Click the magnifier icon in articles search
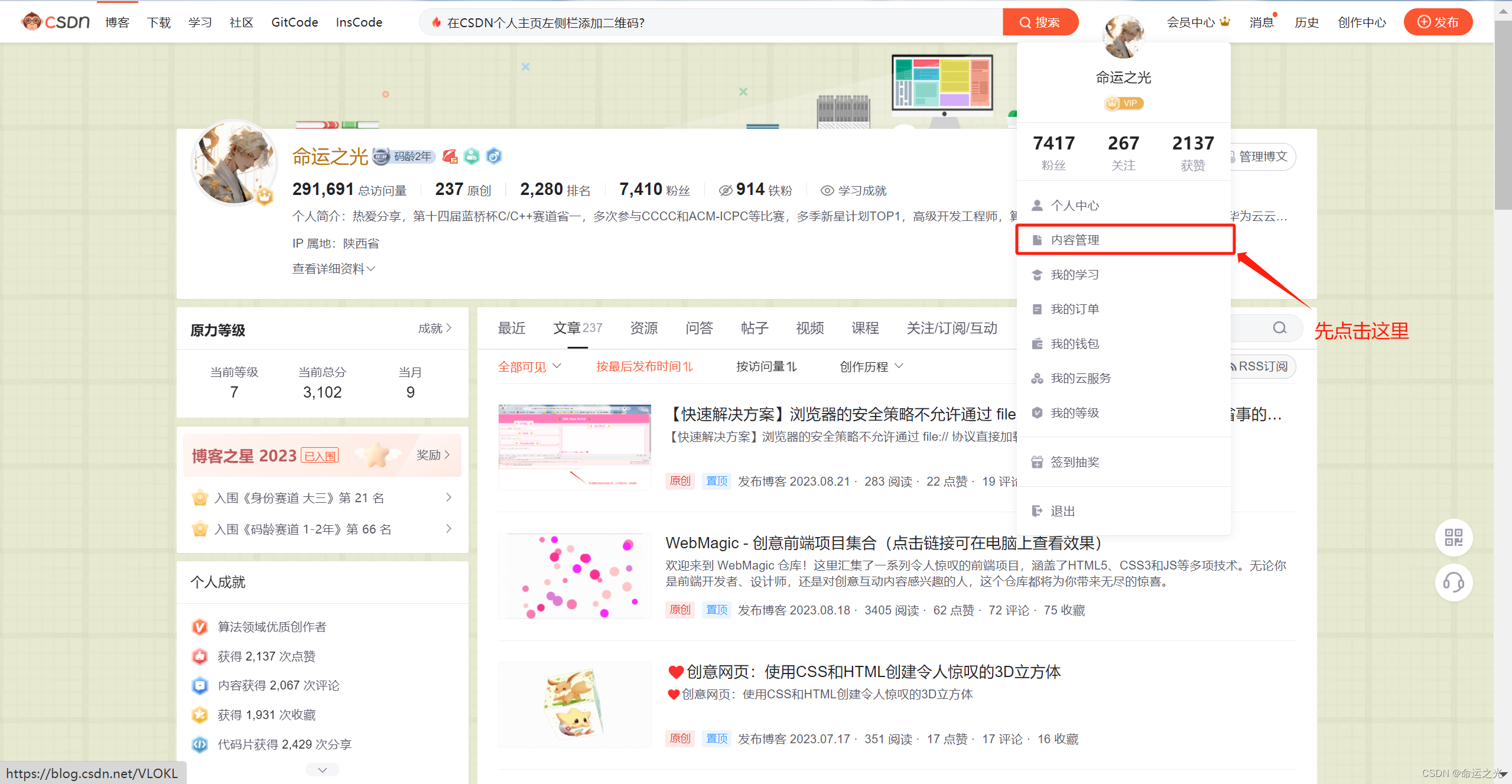1512x784 pixels. (1280, 328)
